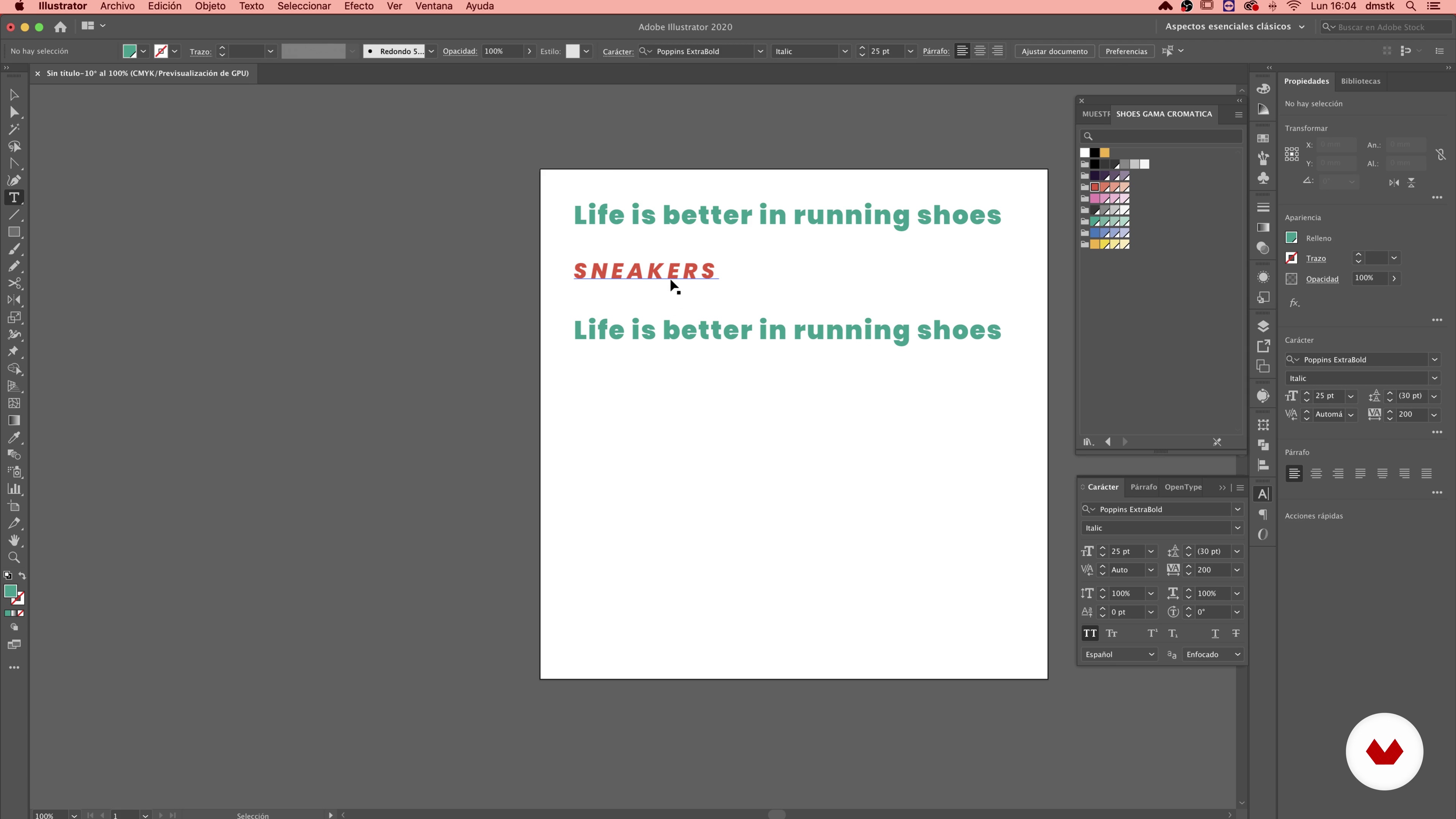Open swatch libraries menu icon
Viewport: 1456px width, 819px height.
[x=1089, y=442]
